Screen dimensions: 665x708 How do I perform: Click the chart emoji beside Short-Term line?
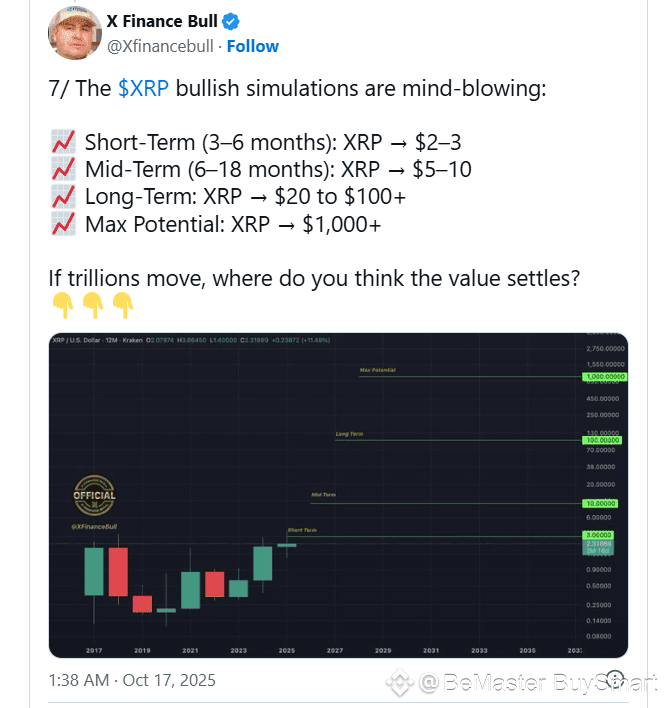(x=62, y=141)
